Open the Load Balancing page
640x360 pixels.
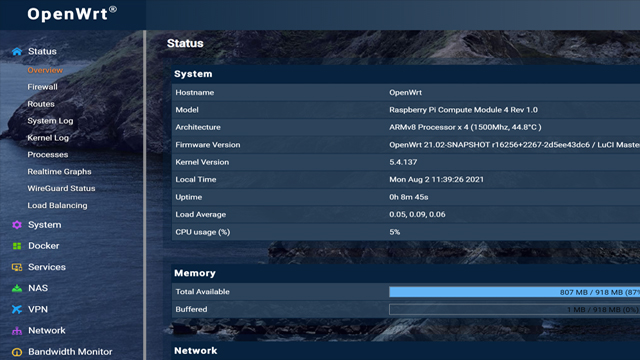[x=57, y=206]
